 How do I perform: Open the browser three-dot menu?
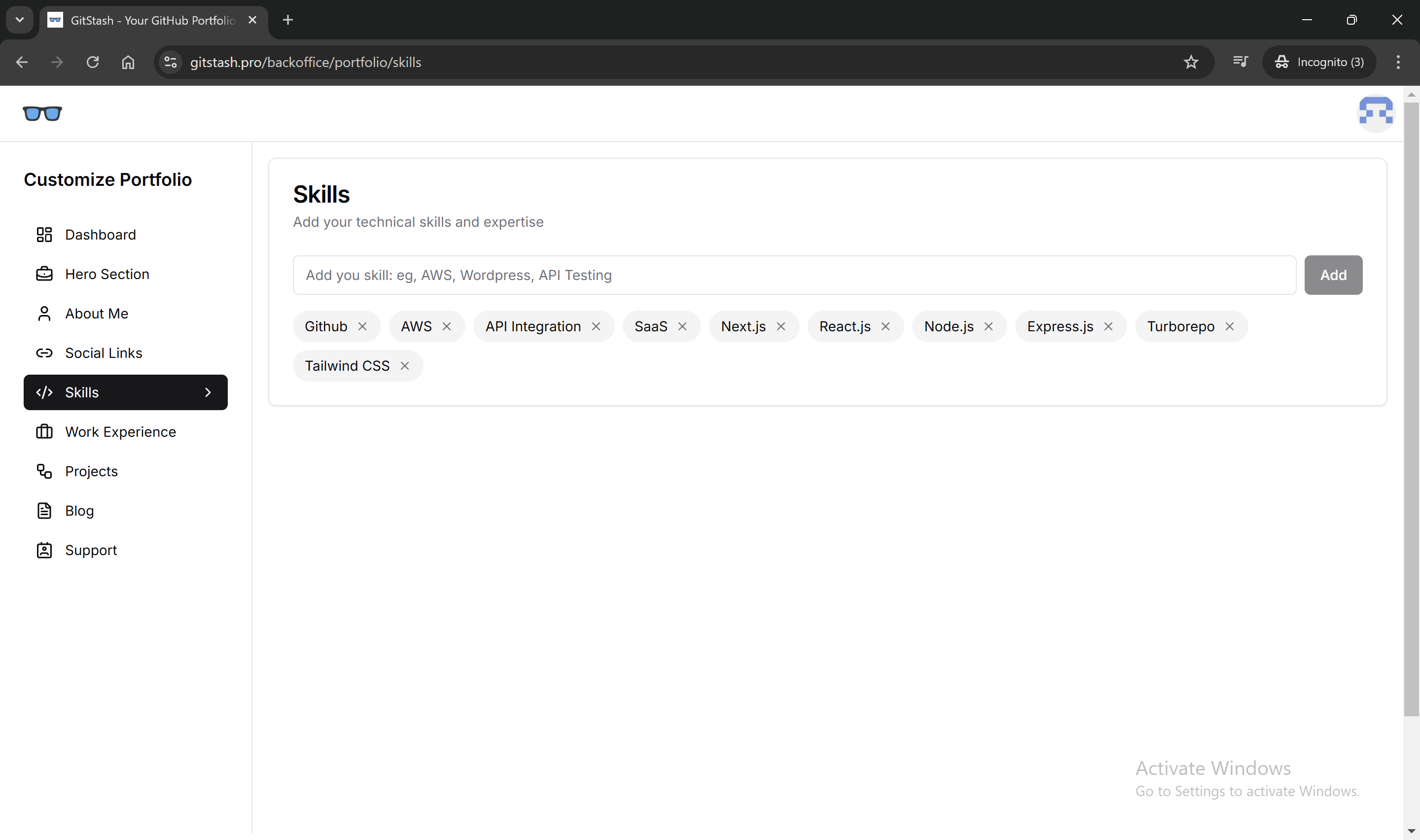[x=1397, y=62]
